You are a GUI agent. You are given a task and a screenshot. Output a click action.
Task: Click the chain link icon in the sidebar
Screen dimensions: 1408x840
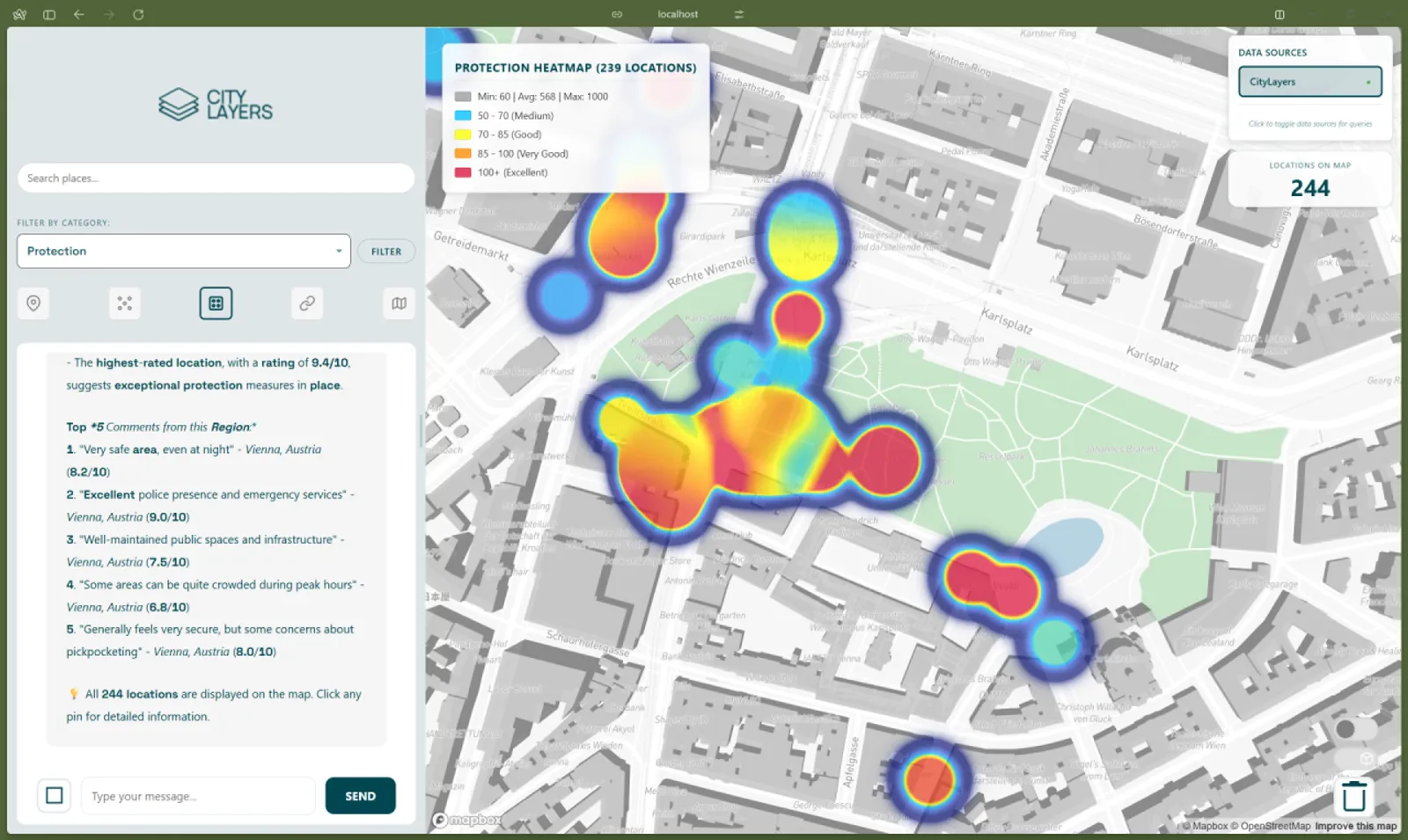(x=307, y=303)
